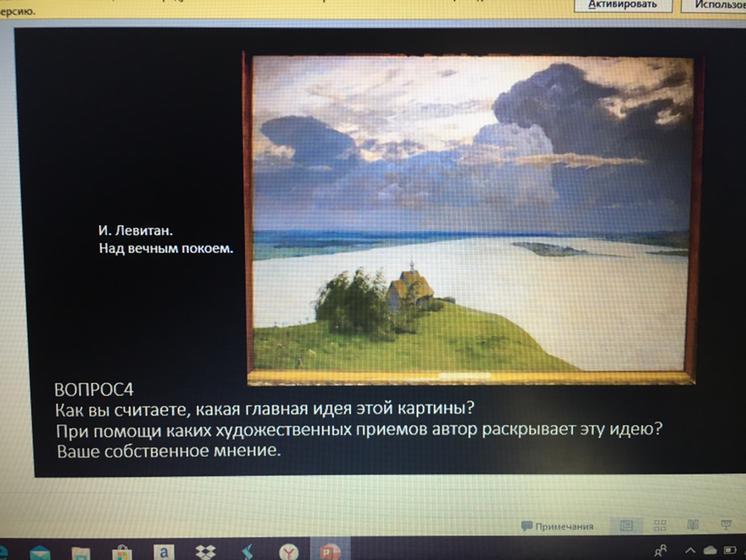Open File Explorer from taskbar
The image size is (746, 560).
[80, 553]
